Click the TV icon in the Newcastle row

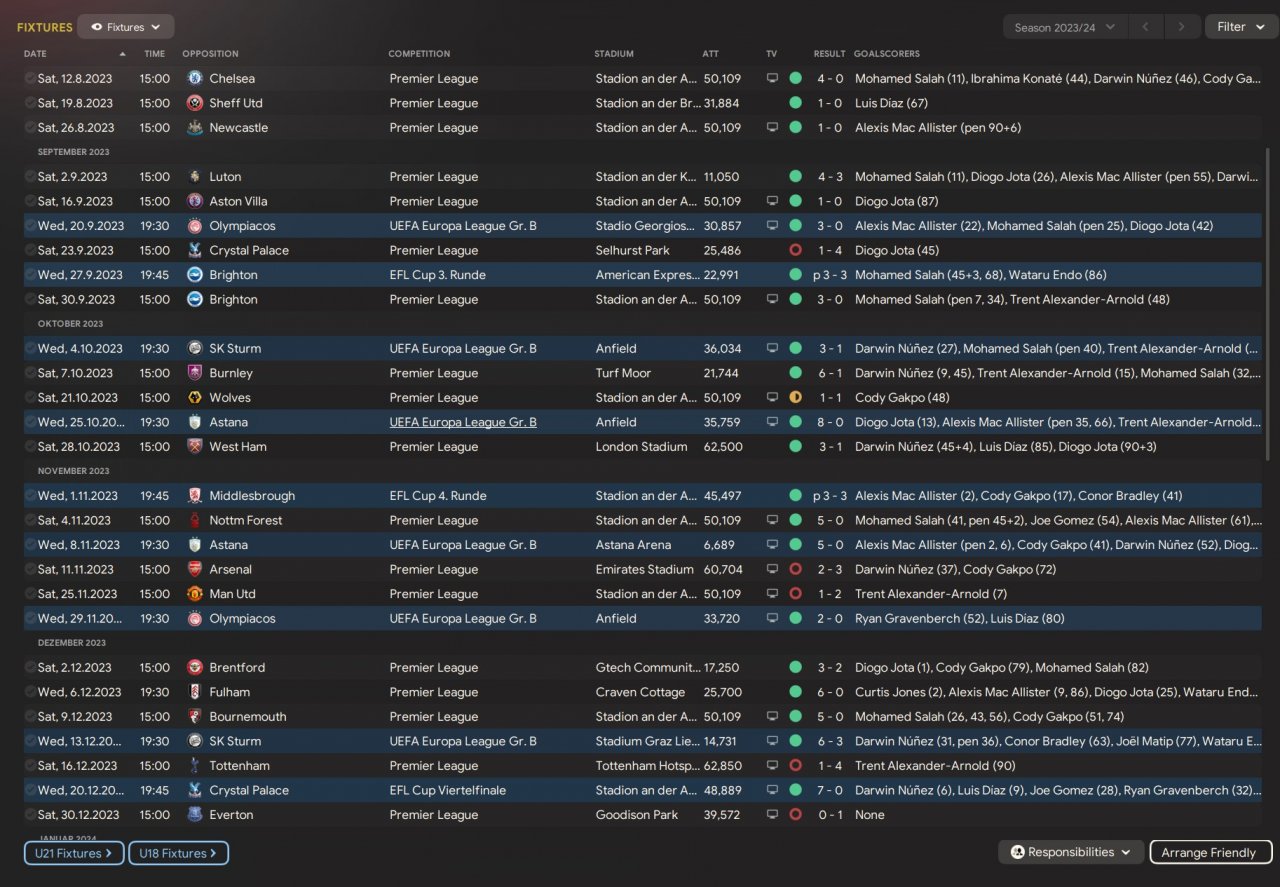click(x=772, y=128)
